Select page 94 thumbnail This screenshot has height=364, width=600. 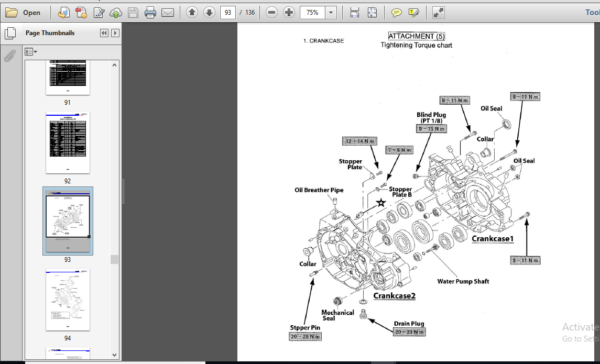(x=68, y=300)
